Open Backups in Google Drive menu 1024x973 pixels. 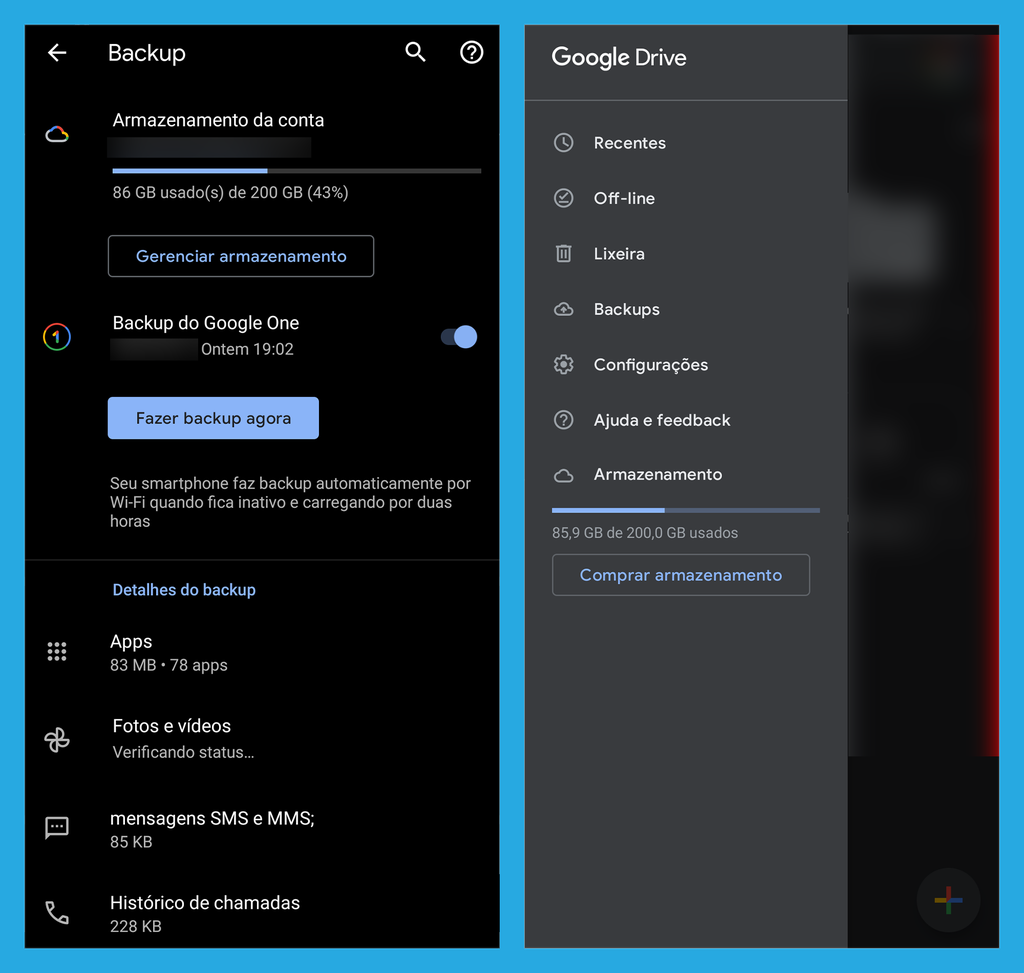tap(686, 309)
